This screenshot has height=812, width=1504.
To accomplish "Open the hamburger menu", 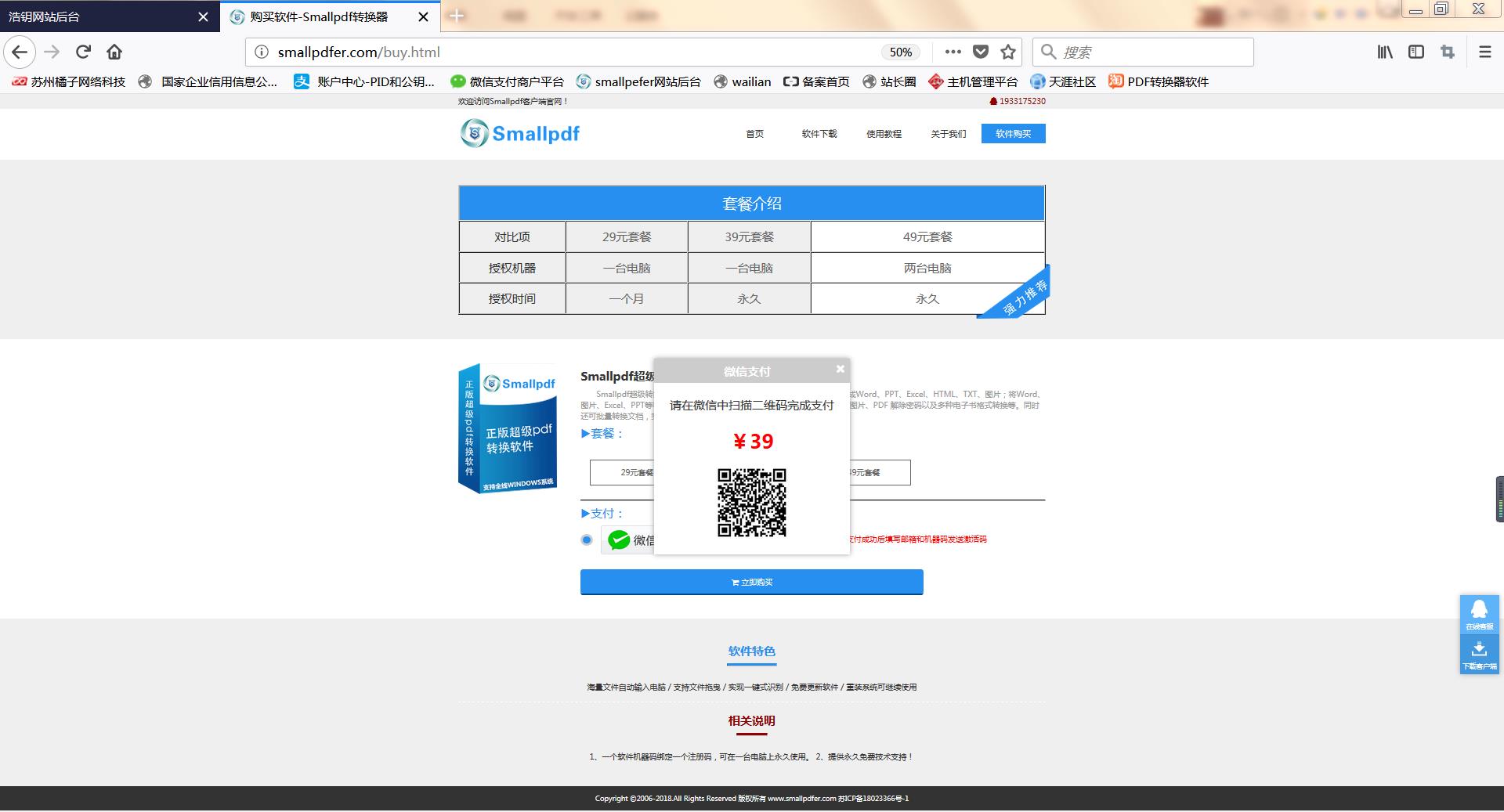I will pyautogui.click(x=1484, y=52).
